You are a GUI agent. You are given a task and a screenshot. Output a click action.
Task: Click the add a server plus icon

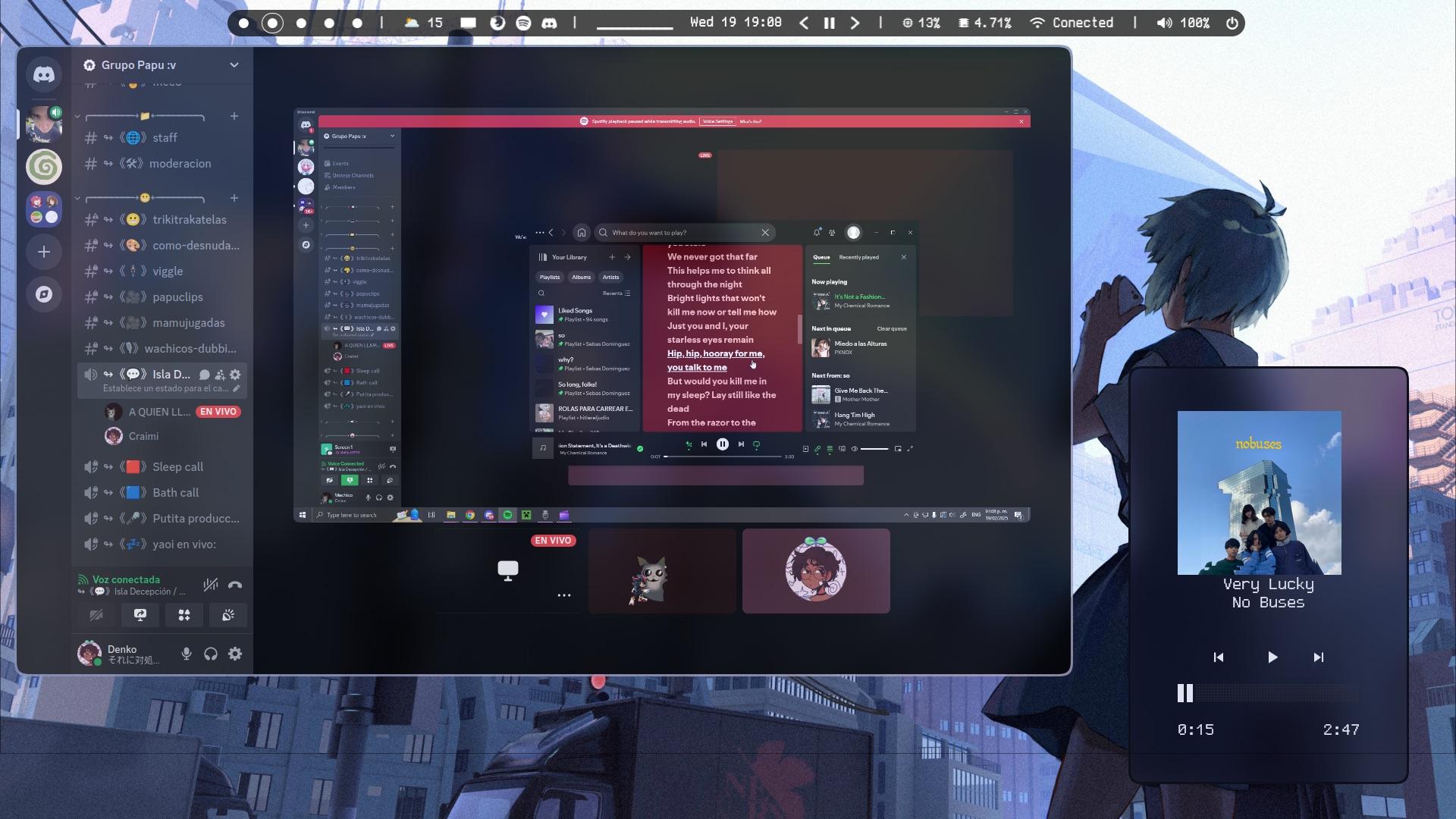click(44, 252)
